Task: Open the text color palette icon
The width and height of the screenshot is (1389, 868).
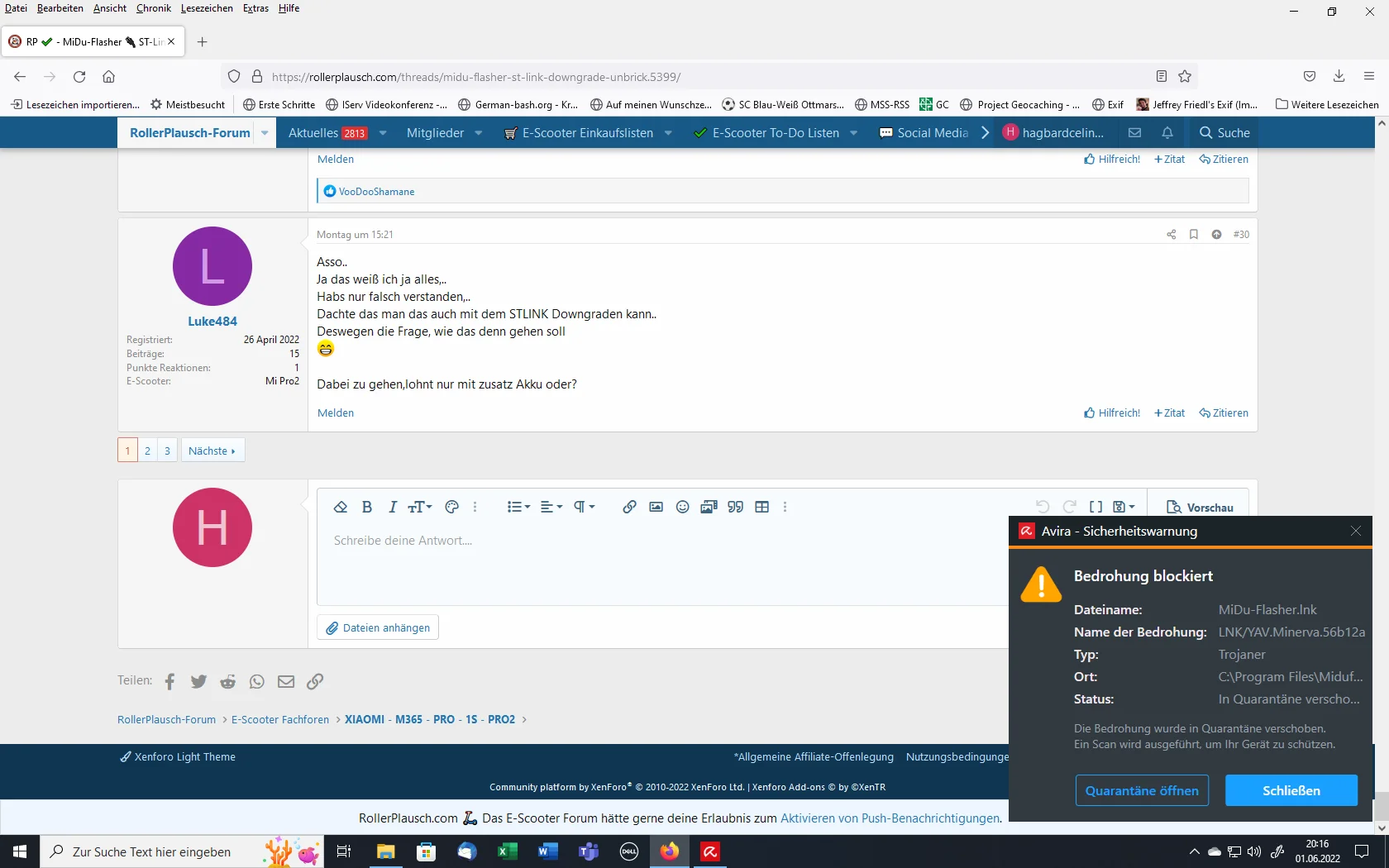Action: 451,507
